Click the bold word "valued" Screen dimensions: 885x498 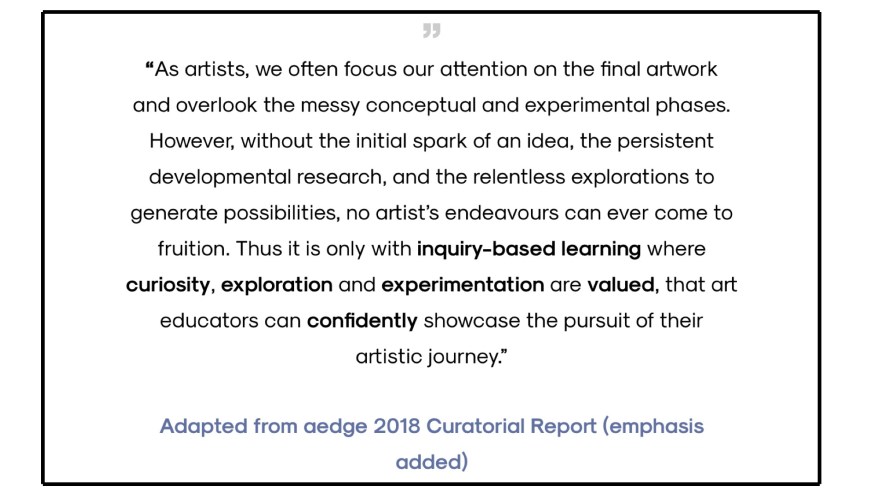(x=620, y=284)
